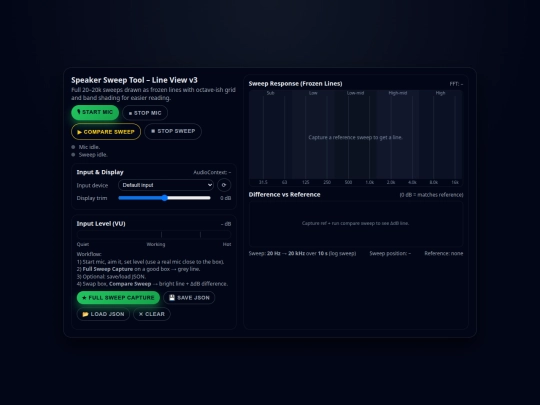Stop the sweep with Stop Sweep
This screenshot has width=540, height=405.
pos(173,131)
